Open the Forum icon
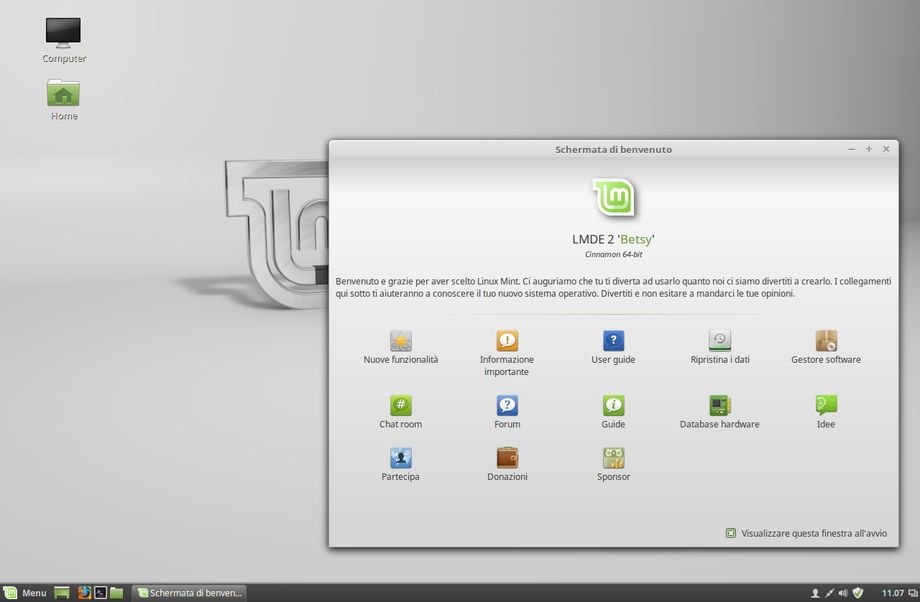Screen dimensions: 920x602 coord(507,406)
